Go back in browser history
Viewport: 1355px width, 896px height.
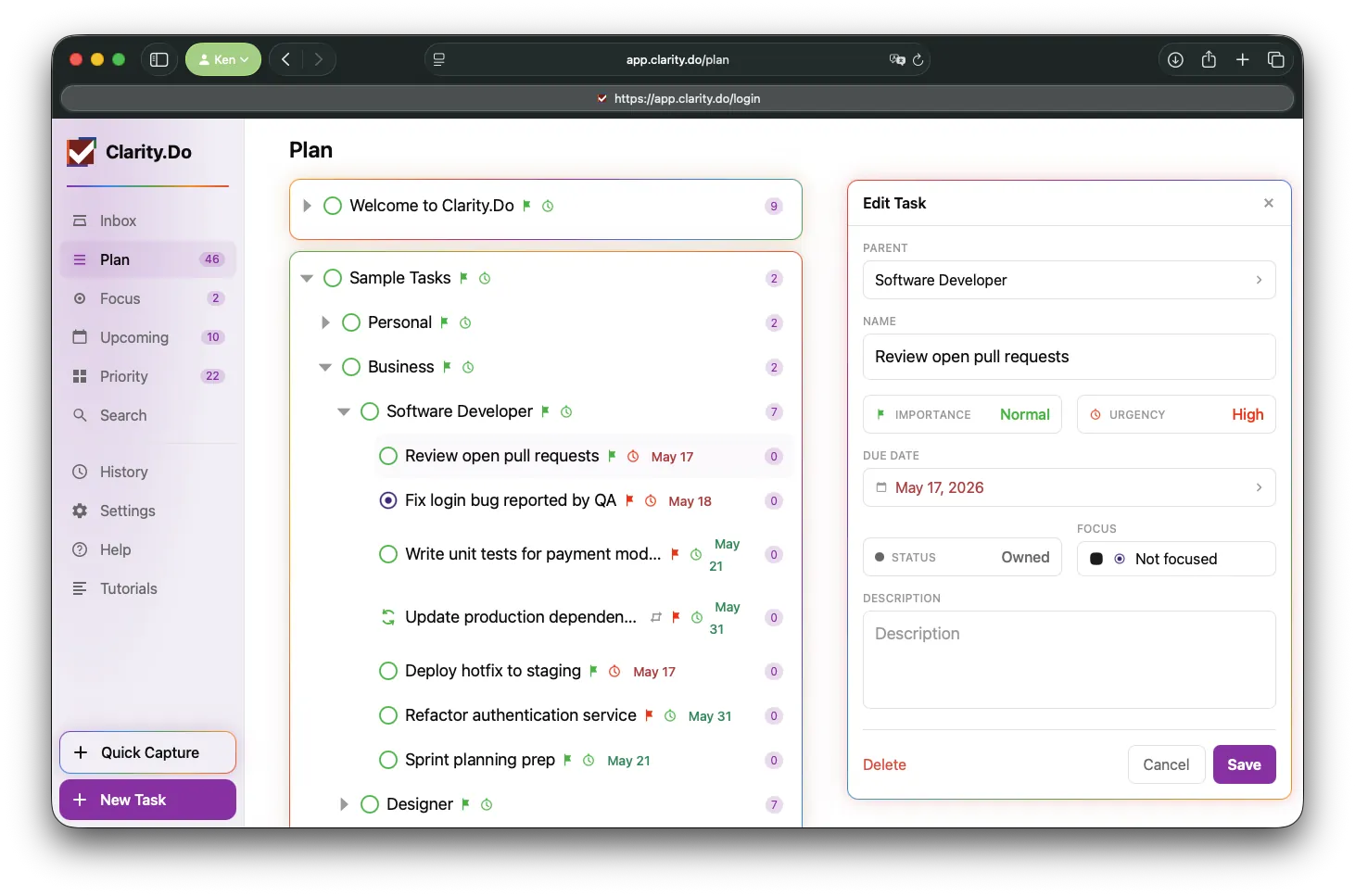click(x=286, y=59)
